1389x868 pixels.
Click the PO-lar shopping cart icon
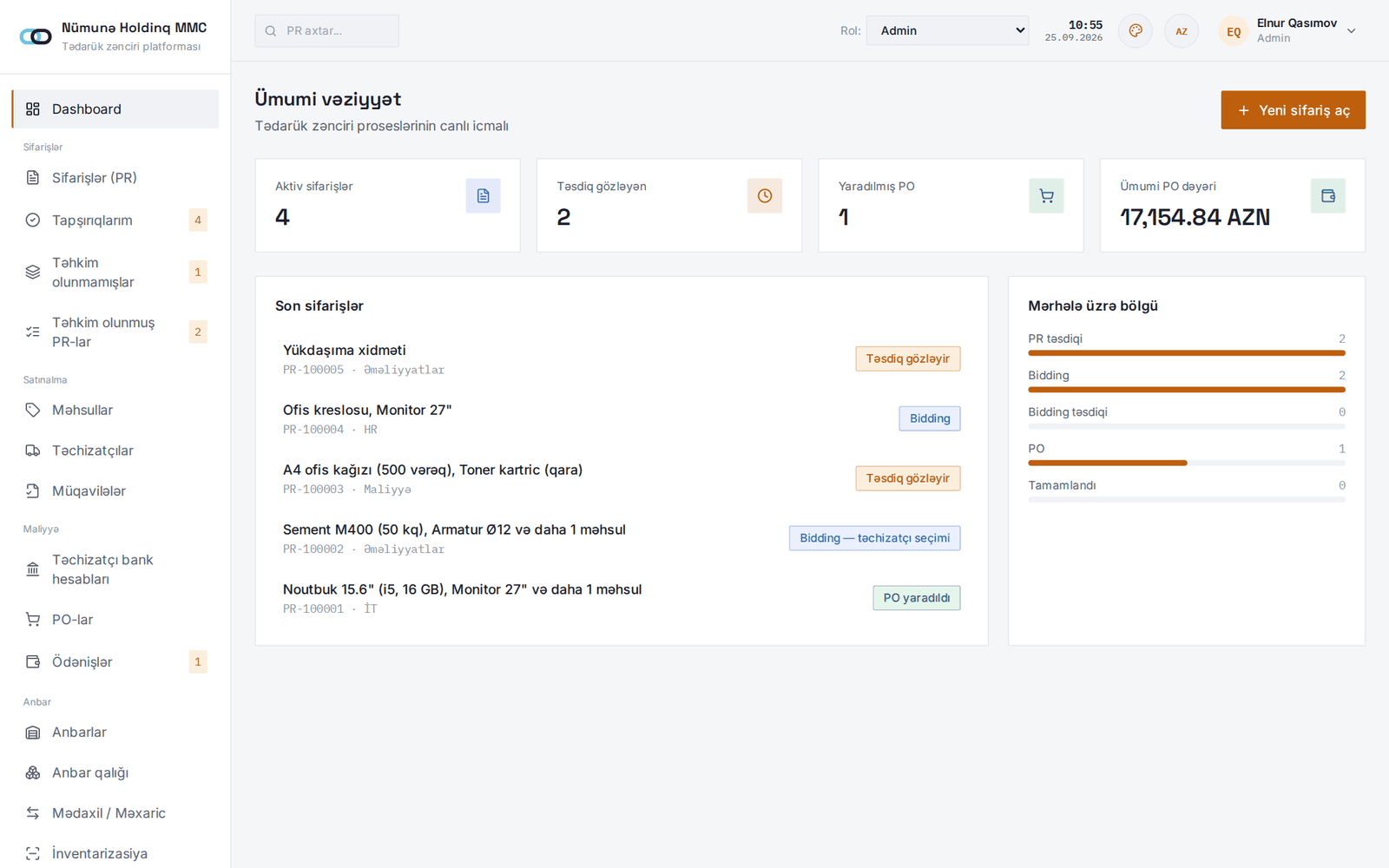pos(33,620)
